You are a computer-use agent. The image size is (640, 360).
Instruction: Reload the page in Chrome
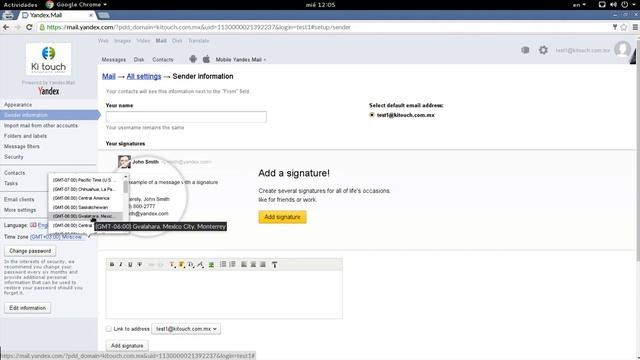coord(29,27)
